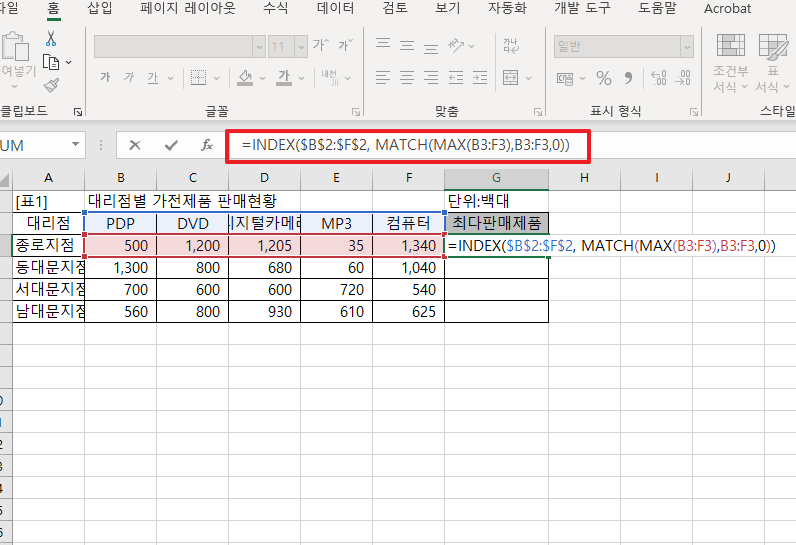Expand fill color dropdown arrow
The image size is (796, 545).
point(262,78)
